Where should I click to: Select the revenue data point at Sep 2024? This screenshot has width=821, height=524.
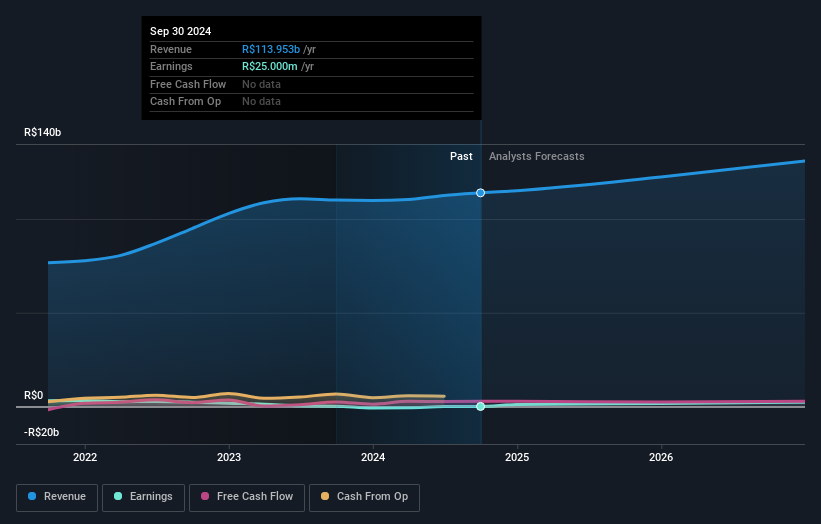coord(480,193)
